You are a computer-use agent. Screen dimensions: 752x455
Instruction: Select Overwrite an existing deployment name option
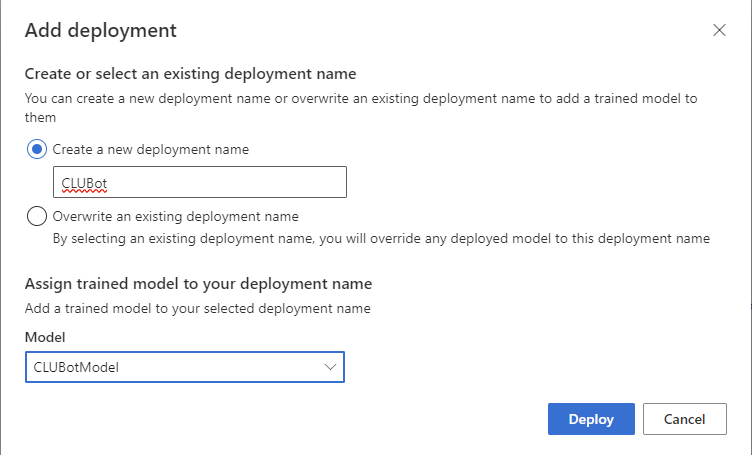pos(37,216)
